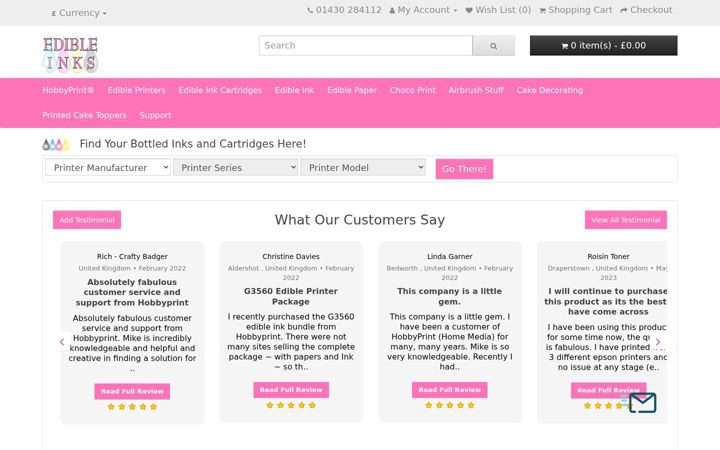Click 'Absolutely fabulous customer service' testimonial title
This screenshot has width=720, height=450.
(x=132, y=292)
